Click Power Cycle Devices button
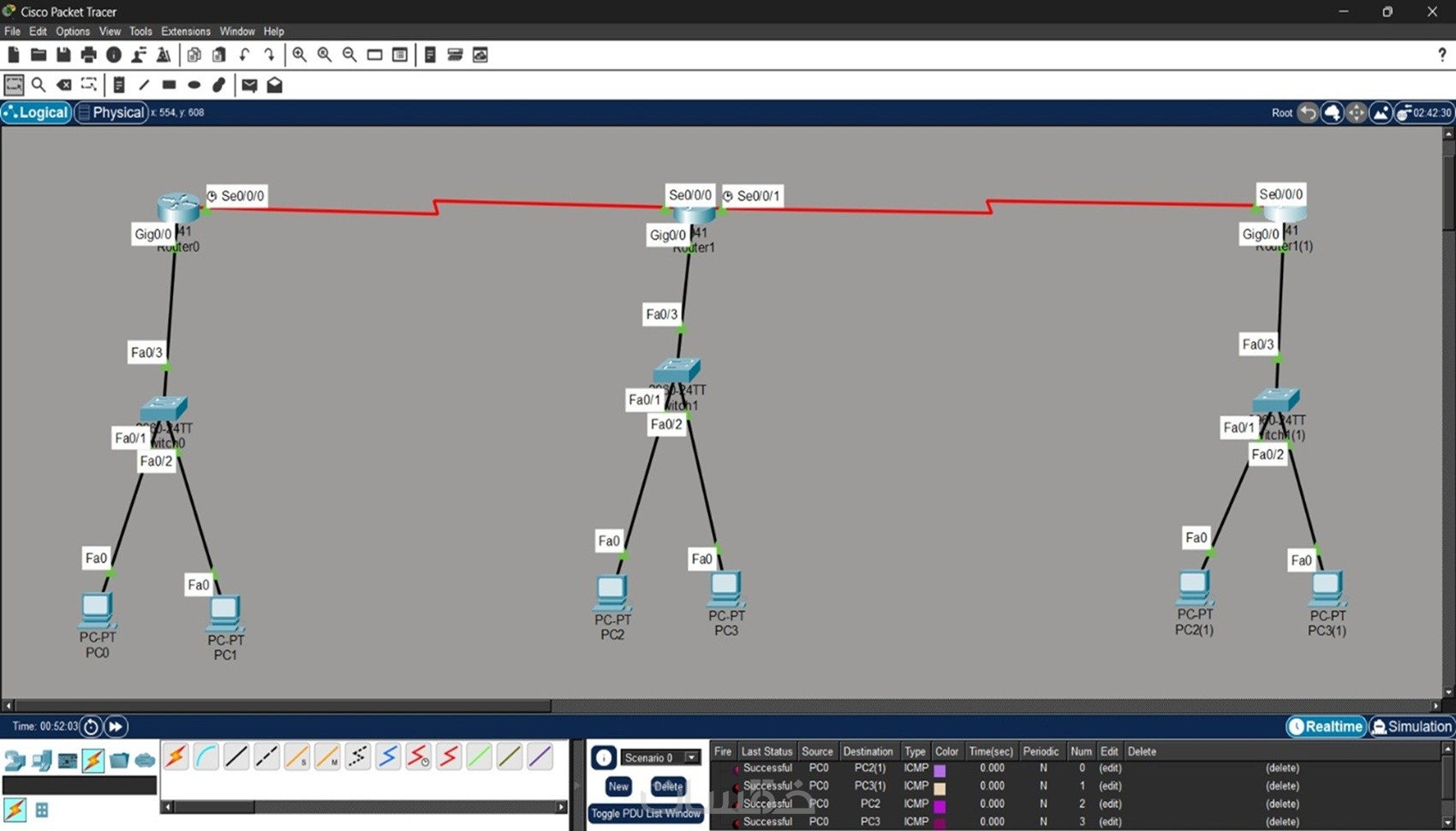Screen dimensions: 1456x831 (91, 726)
